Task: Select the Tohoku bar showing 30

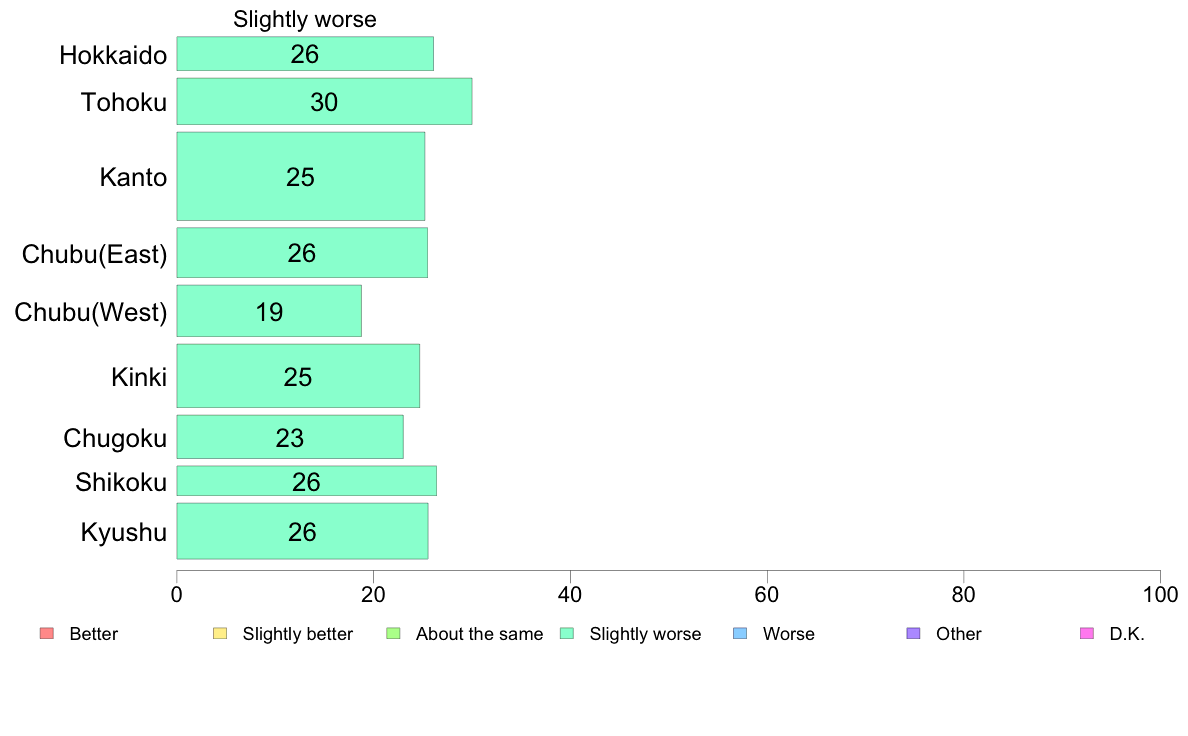Action: [x=324, y=102]
